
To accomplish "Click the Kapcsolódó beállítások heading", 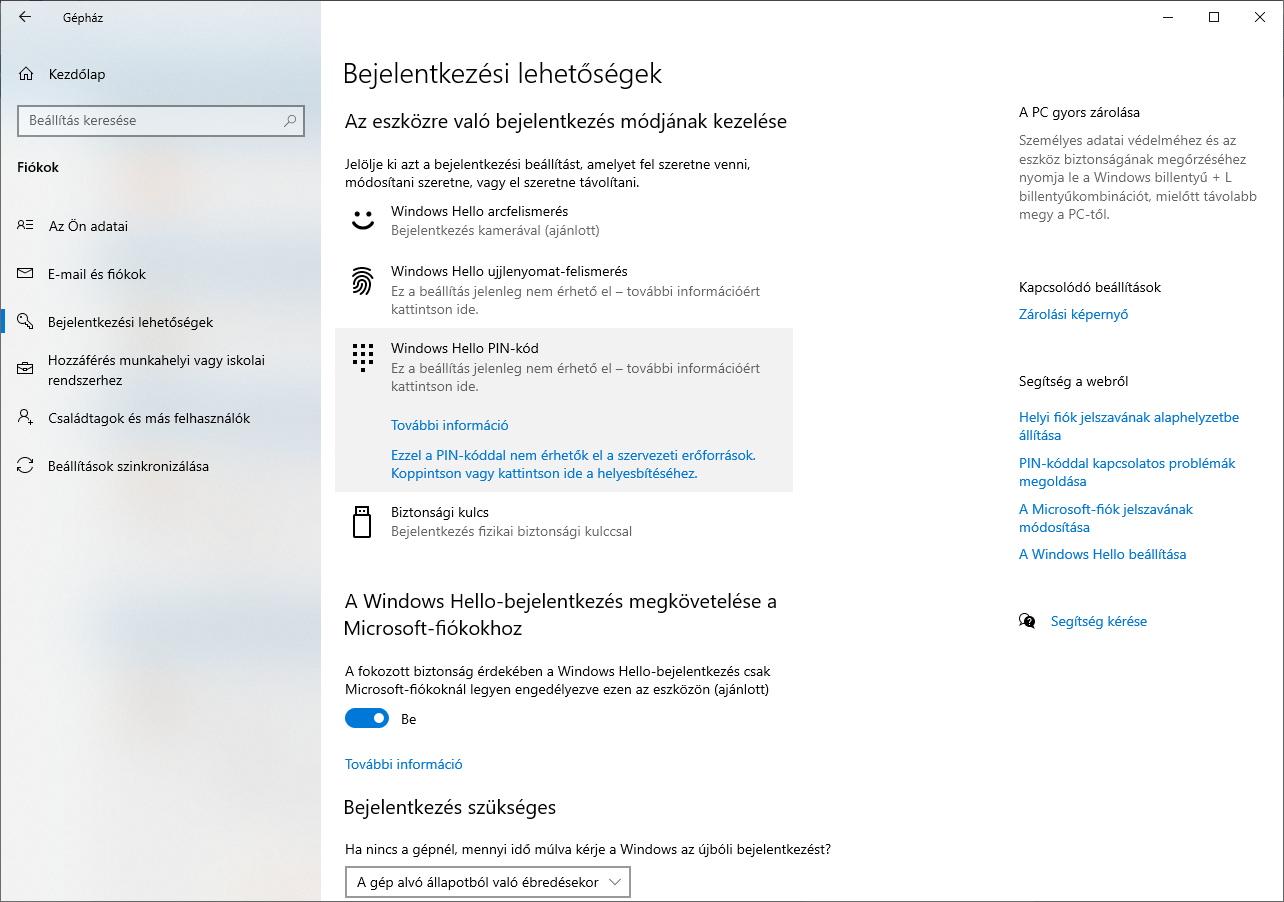I will [x=1090, y=287].
